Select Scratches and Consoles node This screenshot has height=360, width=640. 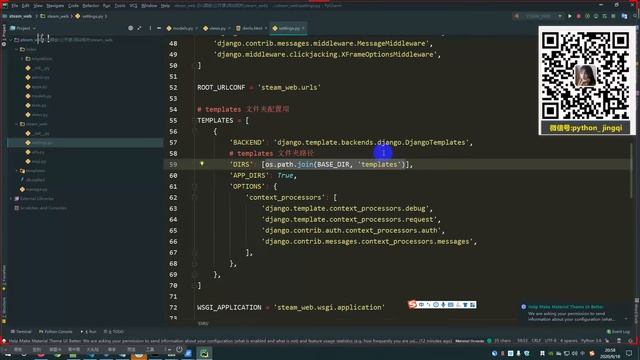click(41, 208)
